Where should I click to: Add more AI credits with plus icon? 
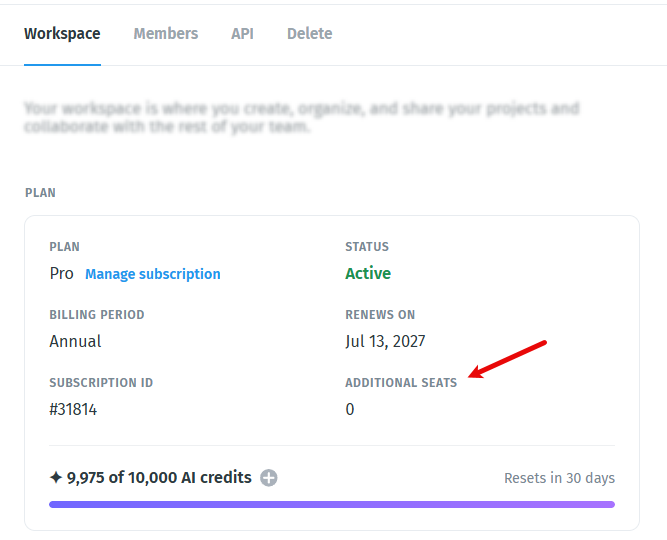click(269, 478)
